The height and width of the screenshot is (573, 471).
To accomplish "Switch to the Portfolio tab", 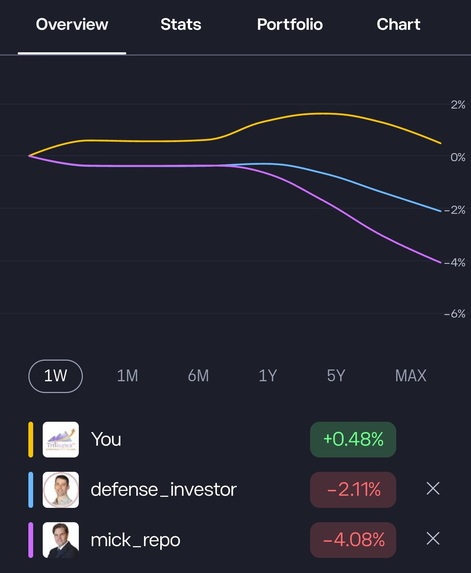I will [290, 25].
